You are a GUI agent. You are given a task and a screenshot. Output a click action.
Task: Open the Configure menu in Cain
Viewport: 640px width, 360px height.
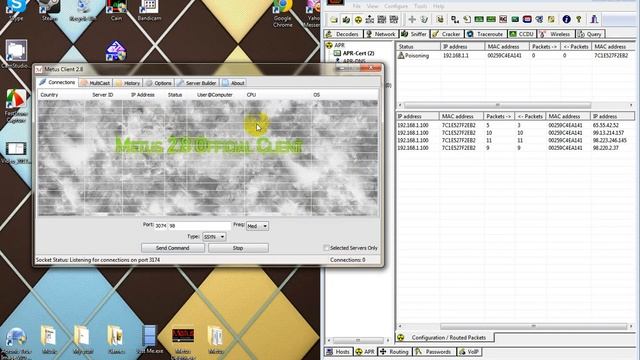[396, 6]
